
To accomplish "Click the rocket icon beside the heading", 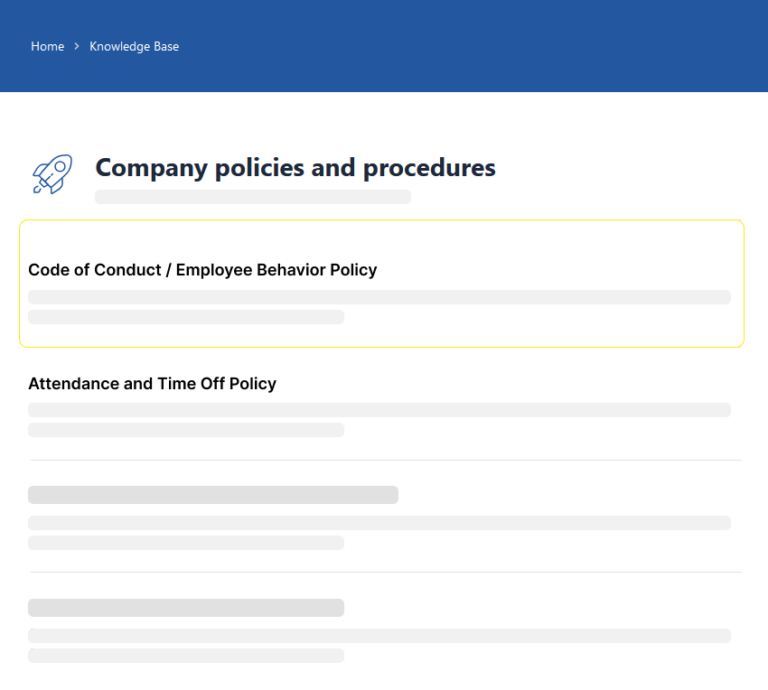I will [x=52, y=174].
